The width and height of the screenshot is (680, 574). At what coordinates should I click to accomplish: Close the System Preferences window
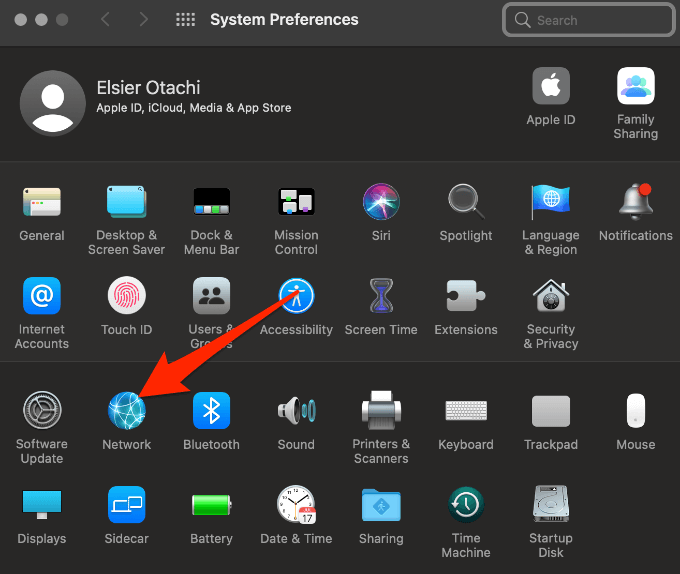[21, 20]
